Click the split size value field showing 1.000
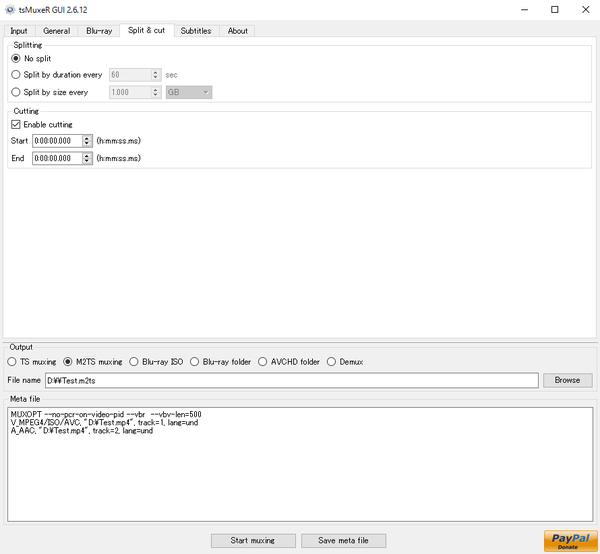The height and width of the screenshot is (554, 600). (x=130, y=92)
